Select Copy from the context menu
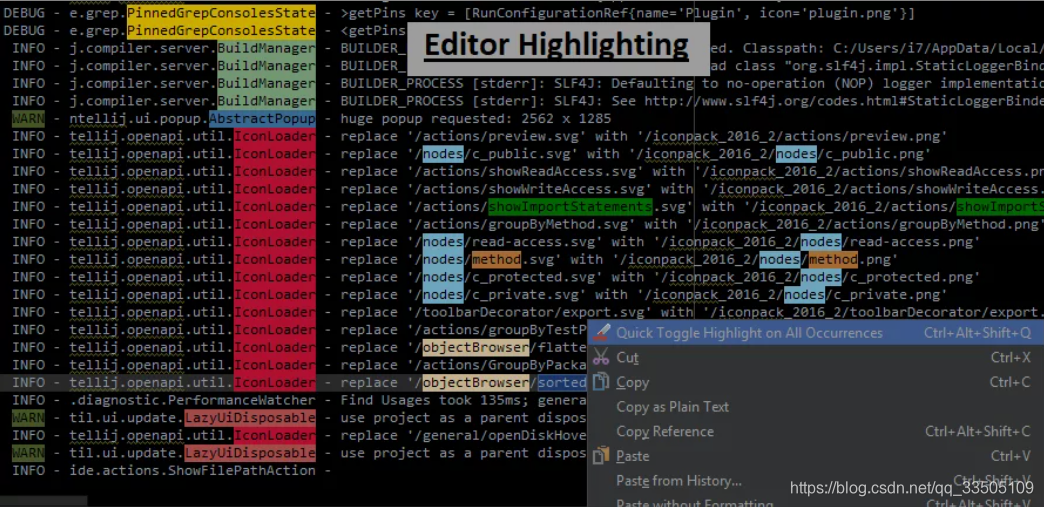Image resolution: width=1044 pixels, height=507 pixels. coord(816,382)
